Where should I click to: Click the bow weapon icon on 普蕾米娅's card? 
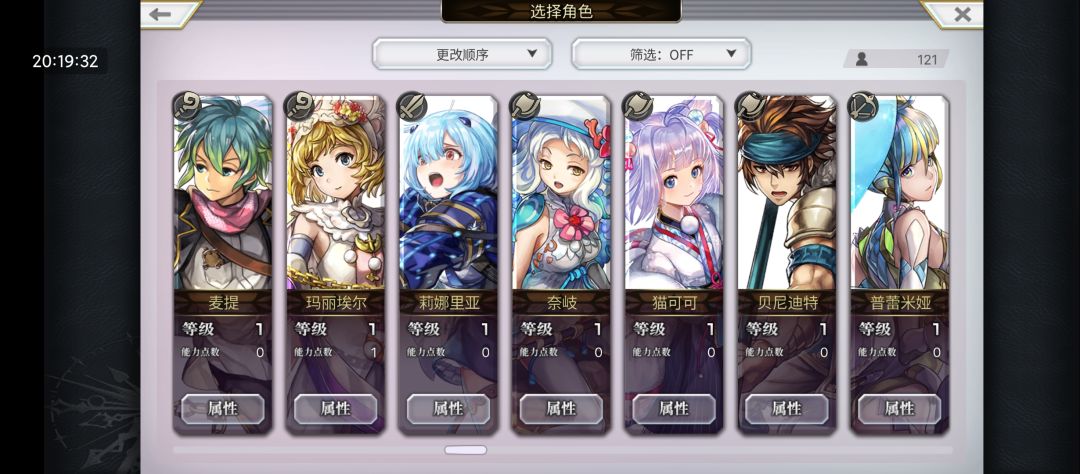864,107
